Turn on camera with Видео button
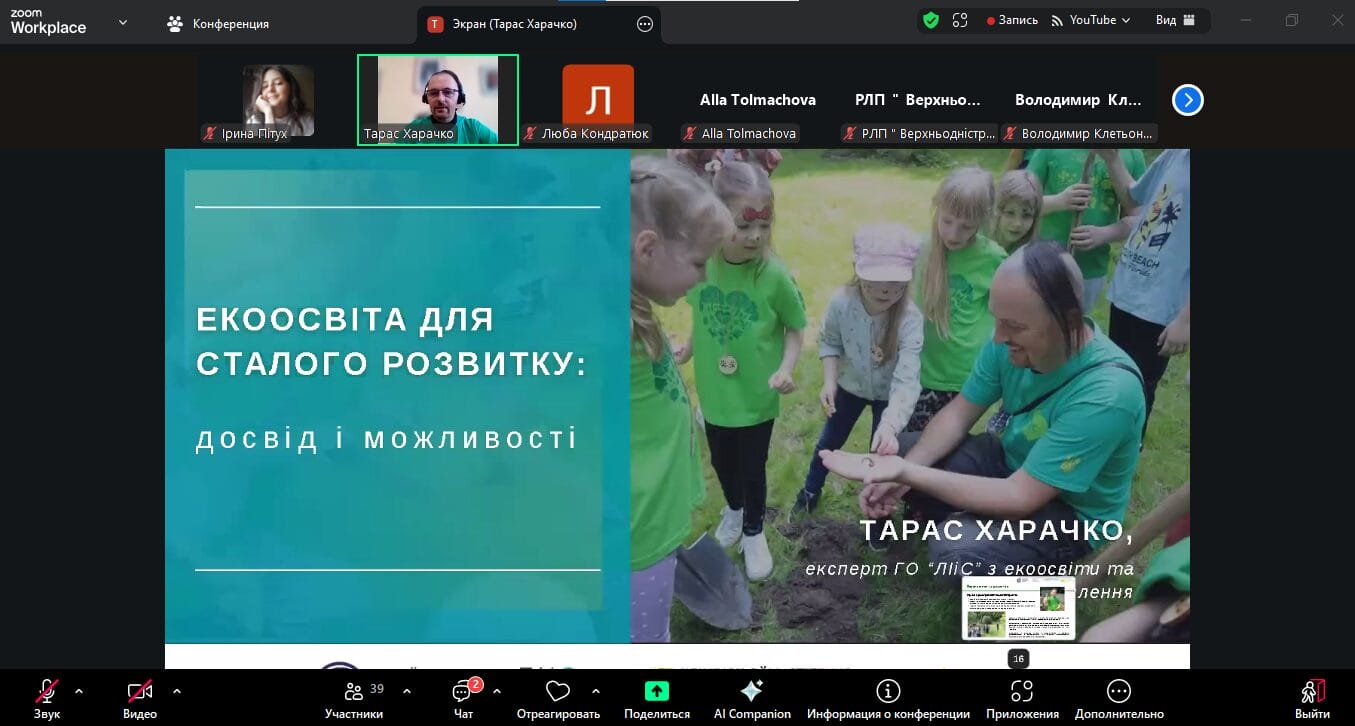 [x=140, y=692]
